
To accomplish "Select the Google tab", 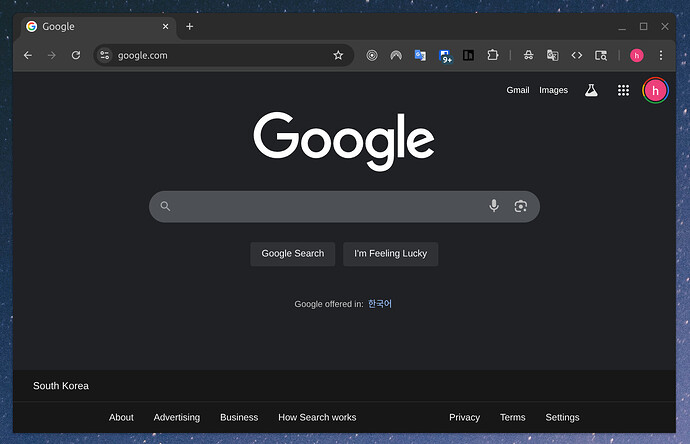I will [98, 27].
